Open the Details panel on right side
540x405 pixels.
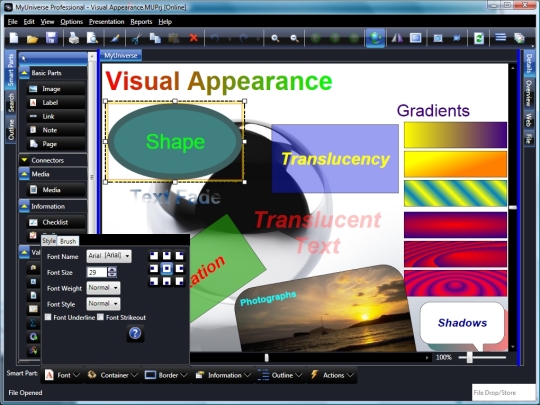pyautogui.click(x=529, y=63)
